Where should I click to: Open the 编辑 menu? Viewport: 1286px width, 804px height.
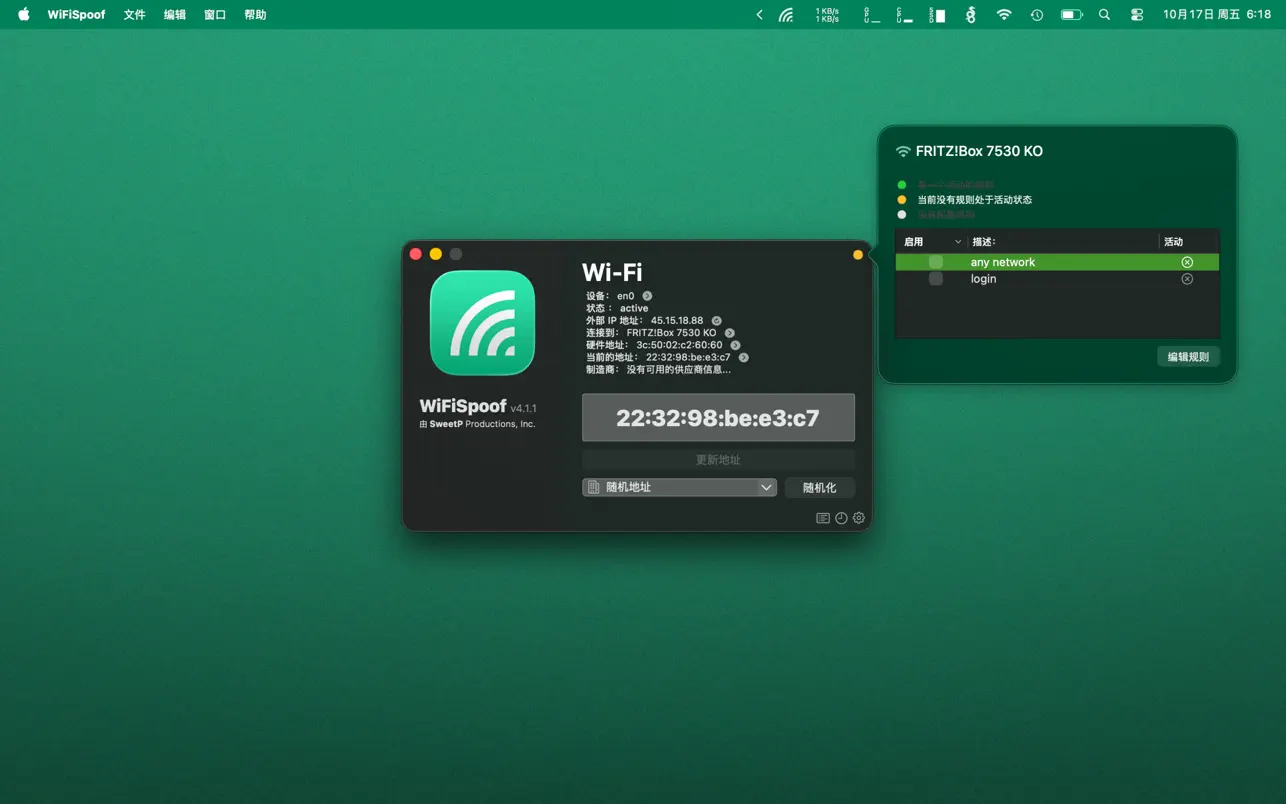pyautogui.click(x=174, y=14)
